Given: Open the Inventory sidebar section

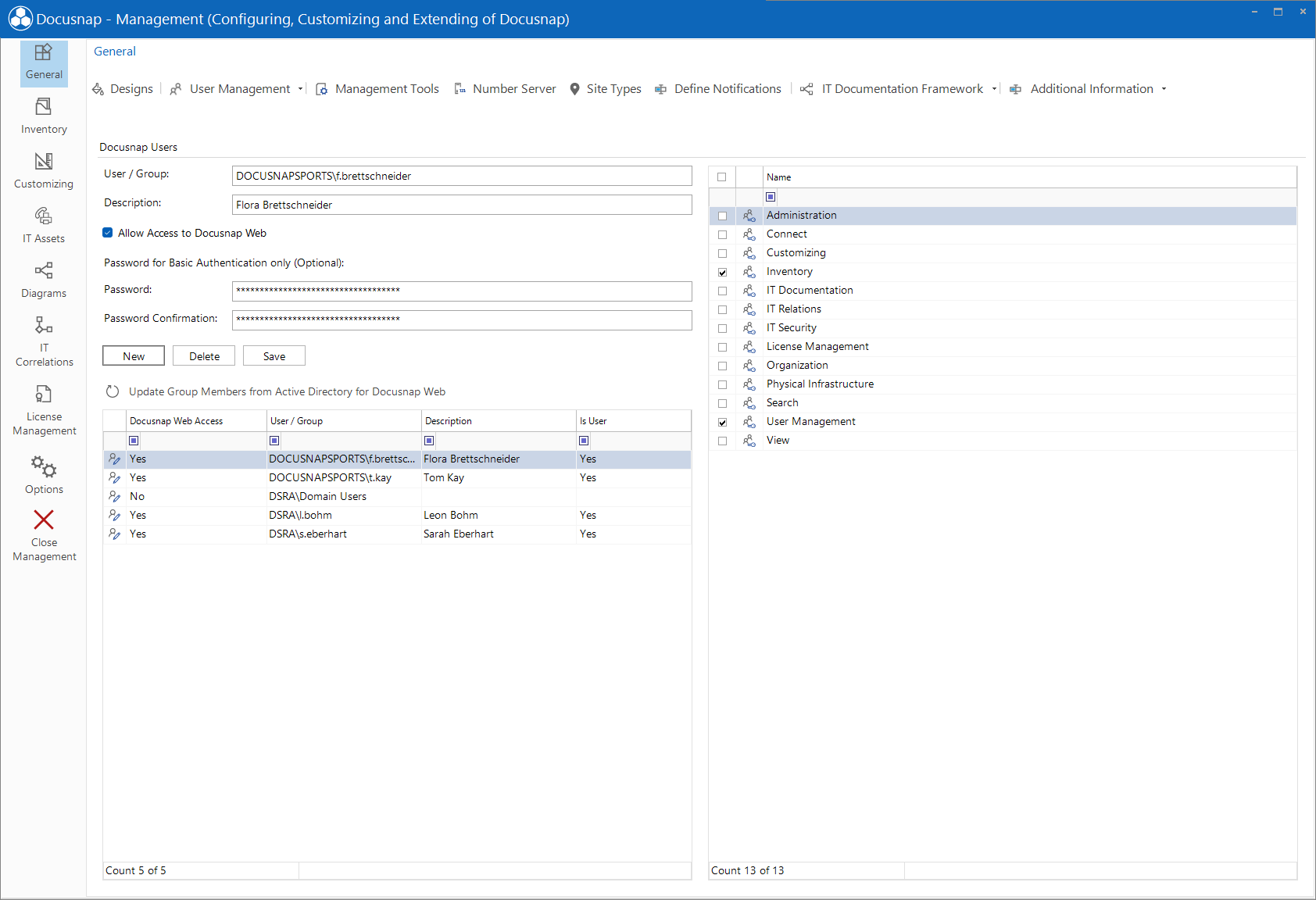Looking at the screenshot, I should pos(44,116).
